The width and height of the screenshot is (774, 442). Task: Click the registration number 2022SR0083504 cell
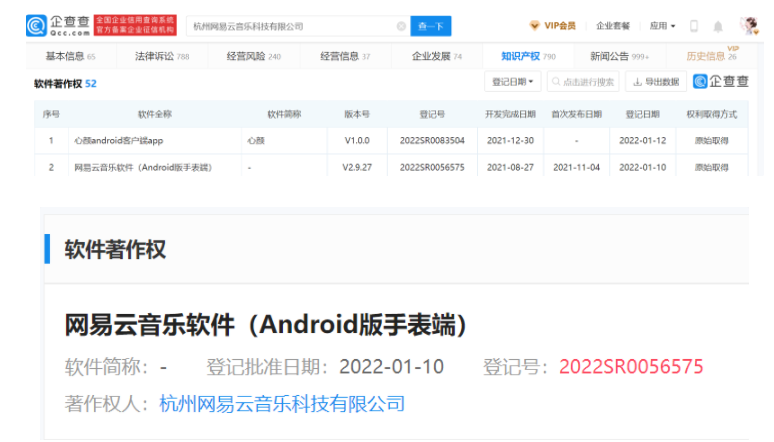coord(432,141)
